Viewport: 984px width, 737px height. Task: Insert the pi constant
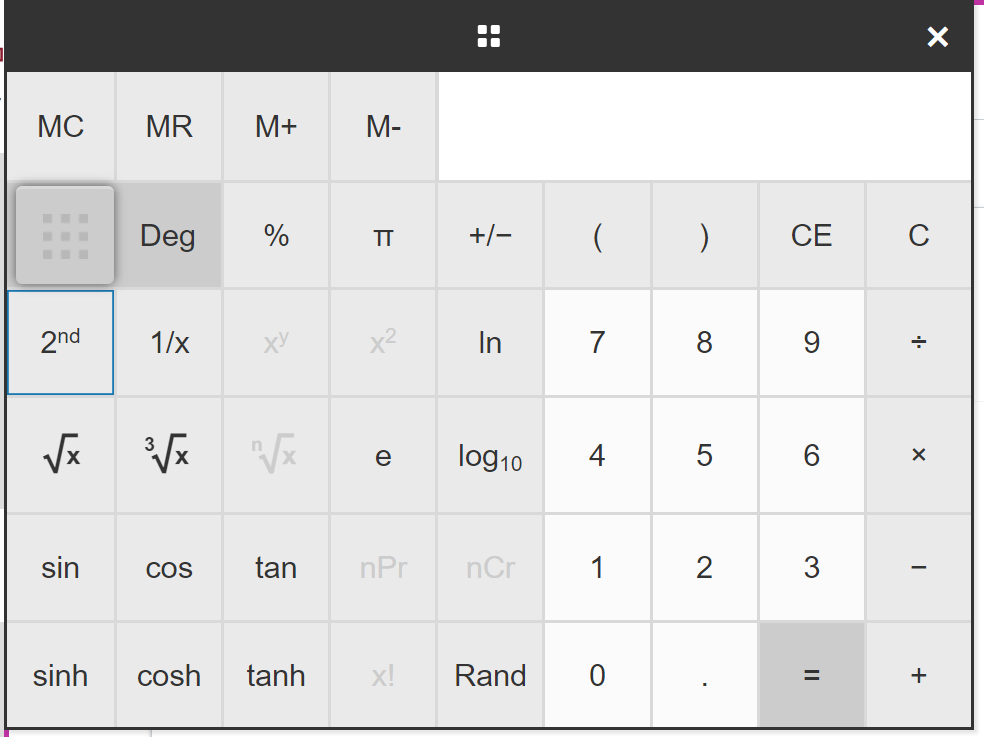[x=383, y=236]
